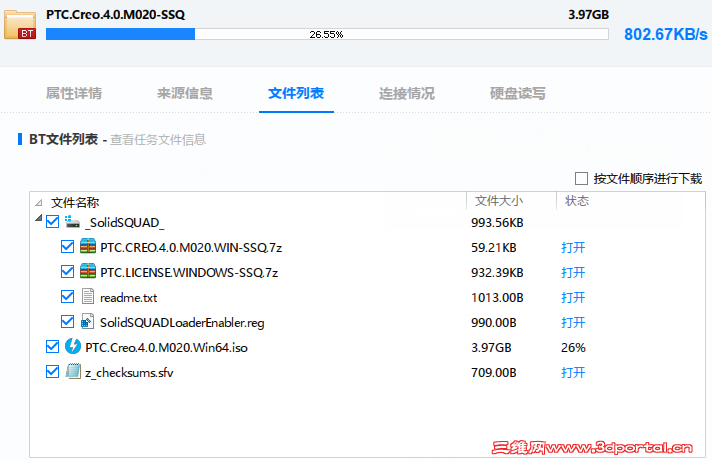Image resolution: width=712 pixels, height=461 pixels.
Task: Click the 932.39KB size value
Action: click(x=497, y=273)
